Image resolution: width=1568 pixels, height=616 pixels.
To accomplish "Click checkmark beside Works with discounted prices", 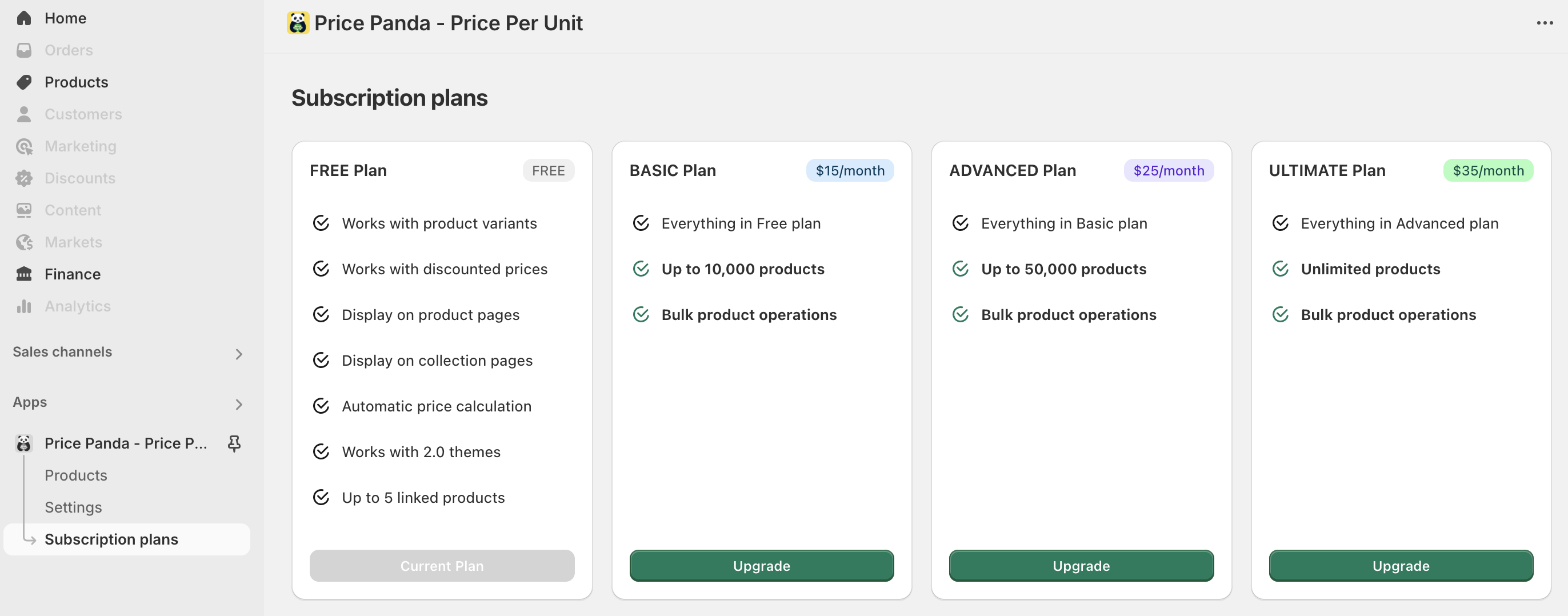I will pos(321,269).
